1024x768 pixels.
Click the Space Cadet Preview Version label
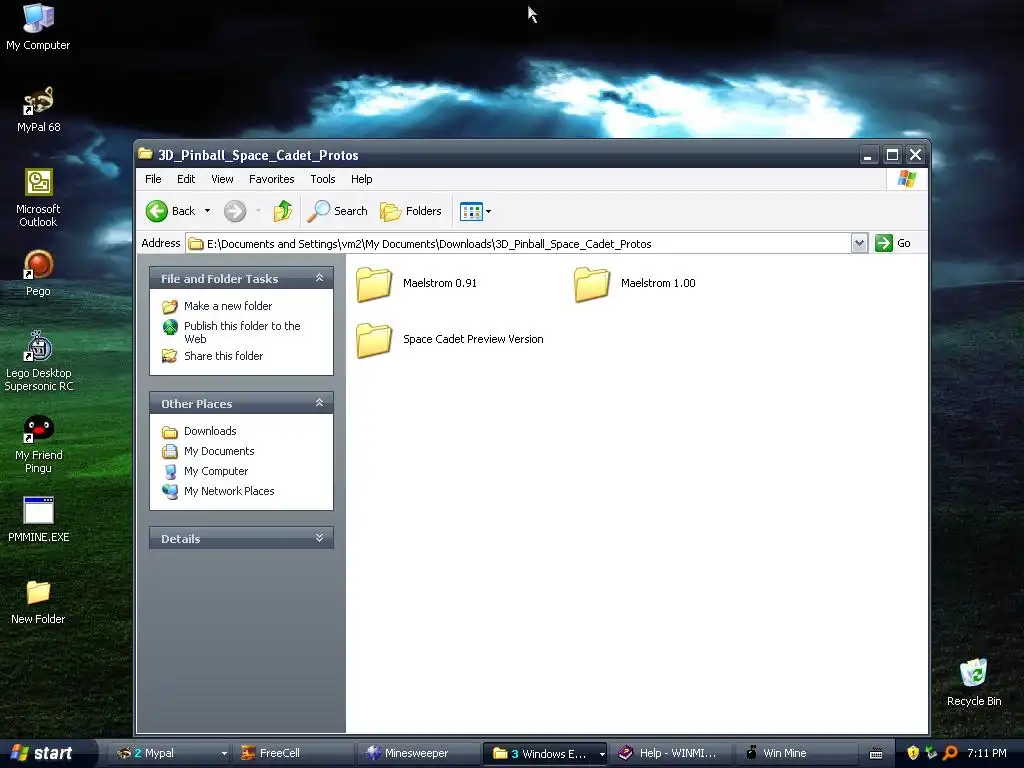coord(473,339)
